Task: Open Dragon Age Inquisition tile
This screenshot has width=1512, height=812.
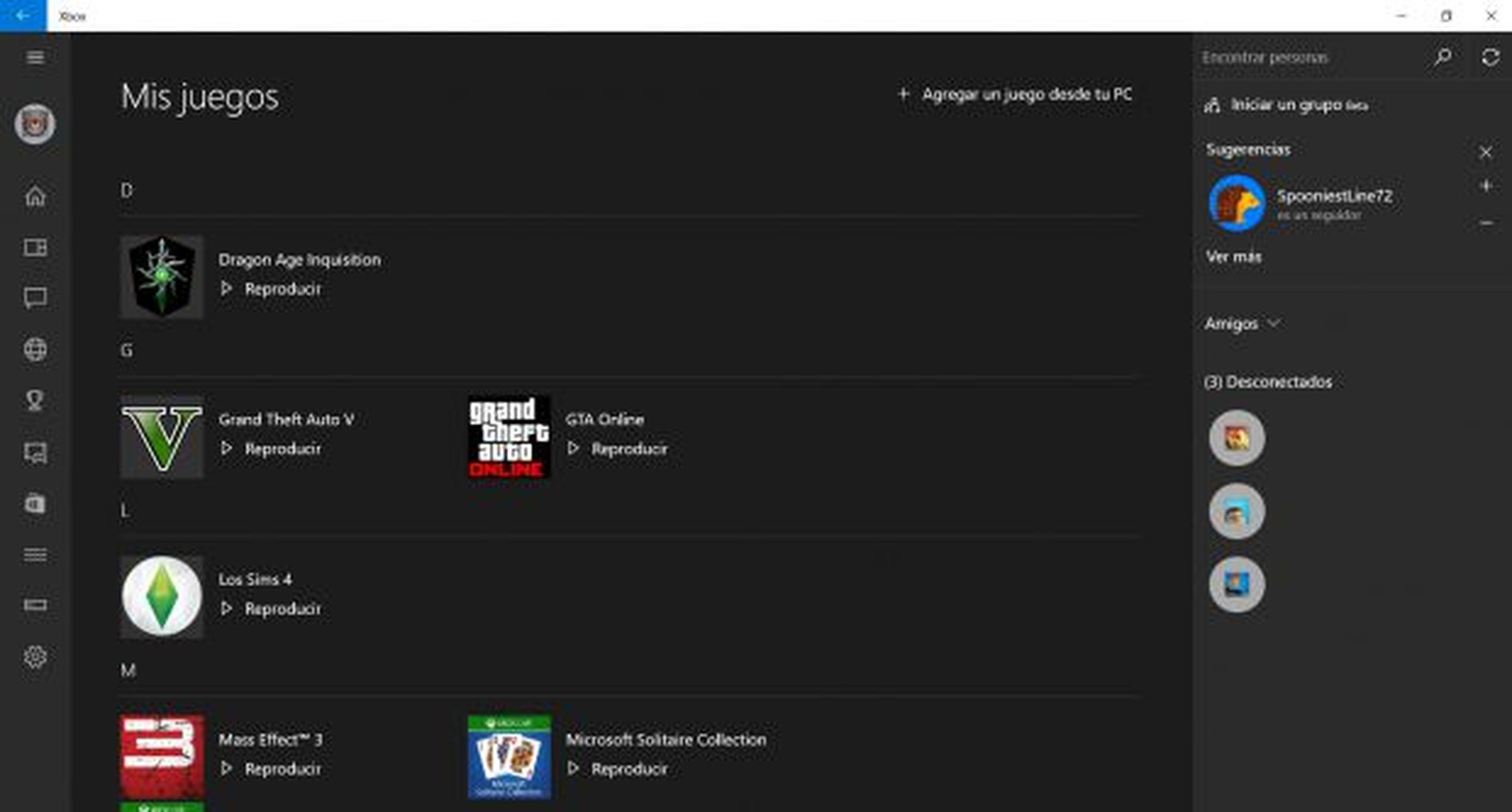Action: pos(162,276)
